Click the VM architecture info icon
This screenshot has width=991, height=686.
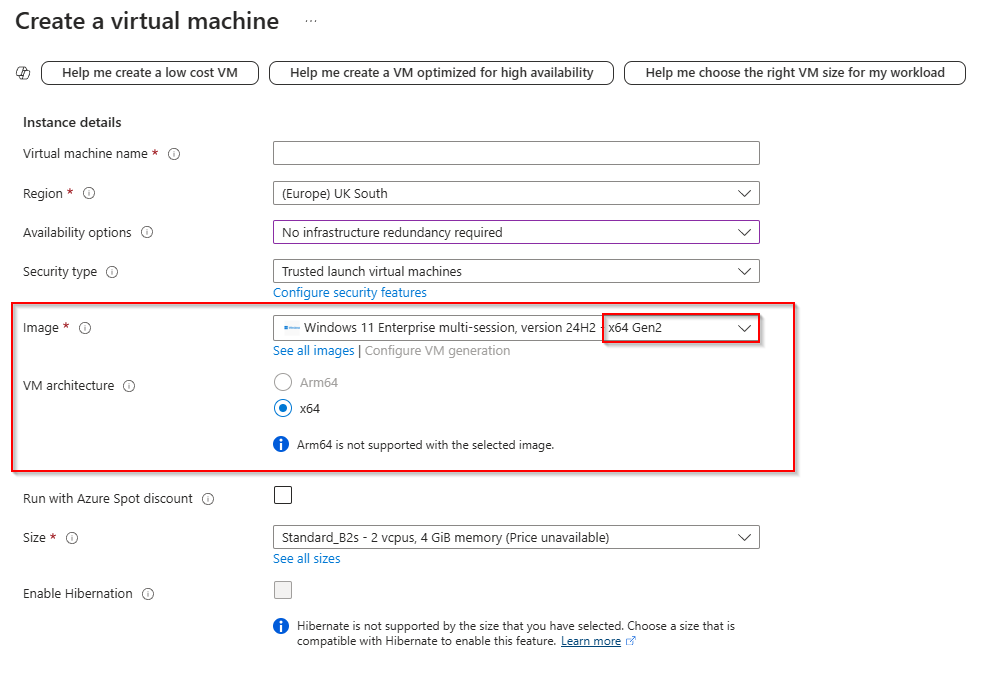129,386
